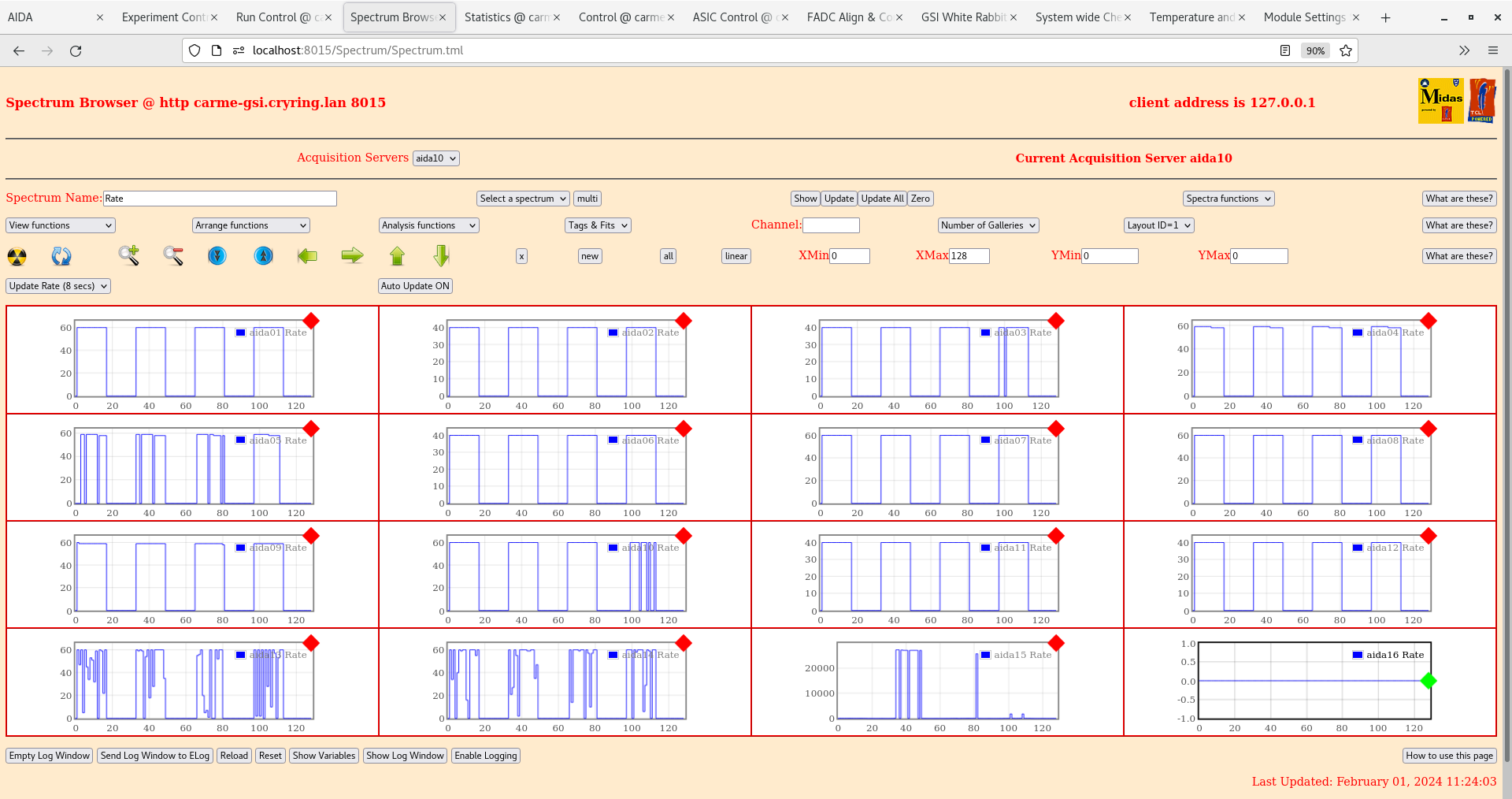Click the green left arrow navigation icon

coord(307,256)
